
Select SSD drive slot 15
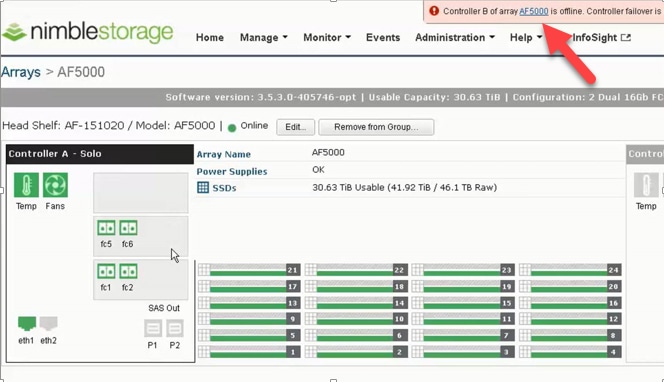[463, 303]
